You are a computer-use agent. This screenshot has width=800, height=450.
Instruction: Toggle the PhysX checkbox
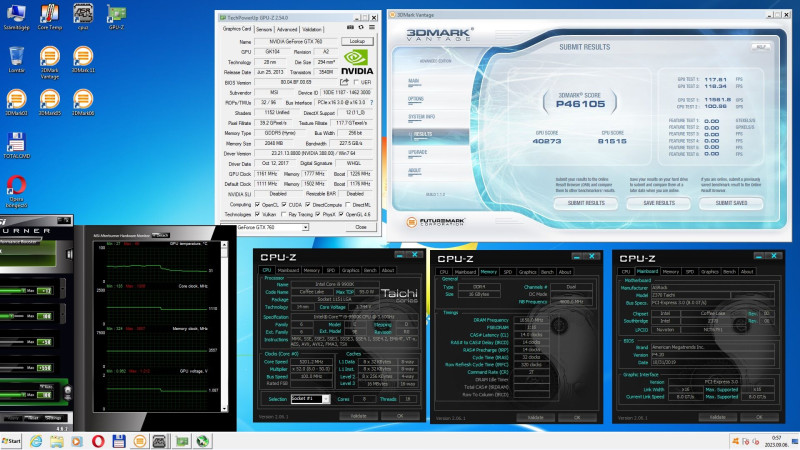pyautogui.click(x=317, y=214)
